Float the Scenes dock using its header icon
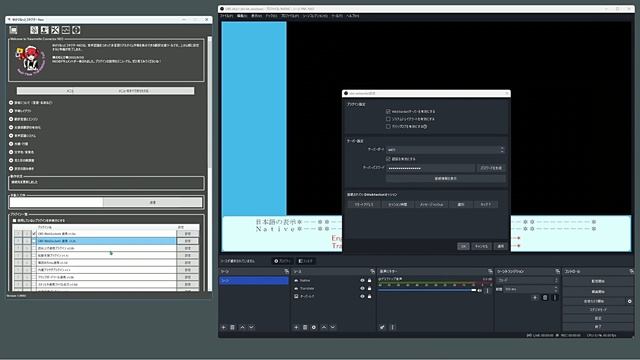 coord(287,271)
